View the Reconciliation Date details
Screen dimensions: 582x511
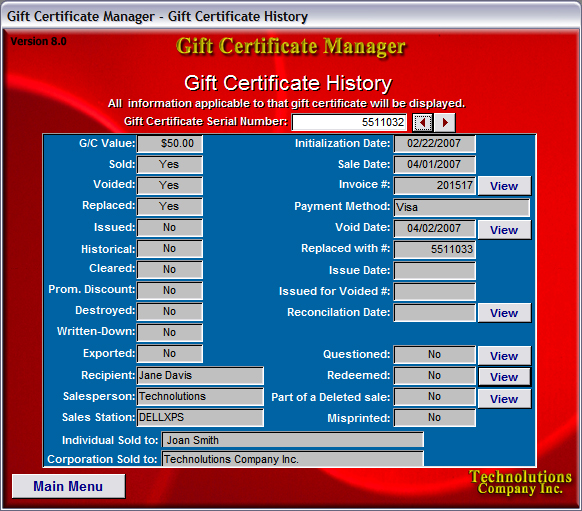pyautogui.click(x=504, y=313)
